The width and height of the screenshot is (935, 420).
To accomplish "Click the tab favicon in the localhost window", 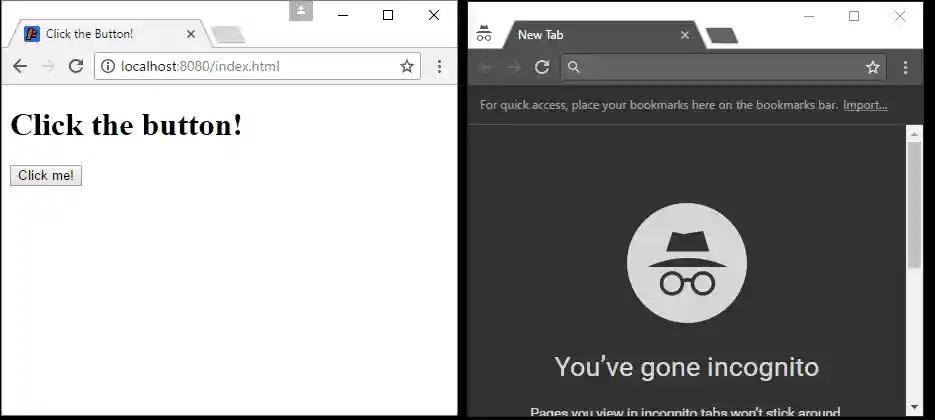I will pyautogui.click(x=32, y=34).
